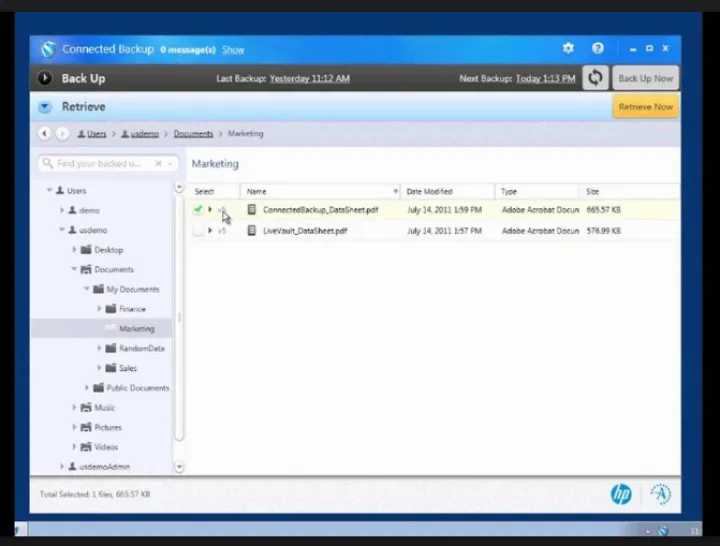Select file name ConnectedBackup_DataSheet.pdf
This screenshot has width=720, height=546.
tap(321, 210)
